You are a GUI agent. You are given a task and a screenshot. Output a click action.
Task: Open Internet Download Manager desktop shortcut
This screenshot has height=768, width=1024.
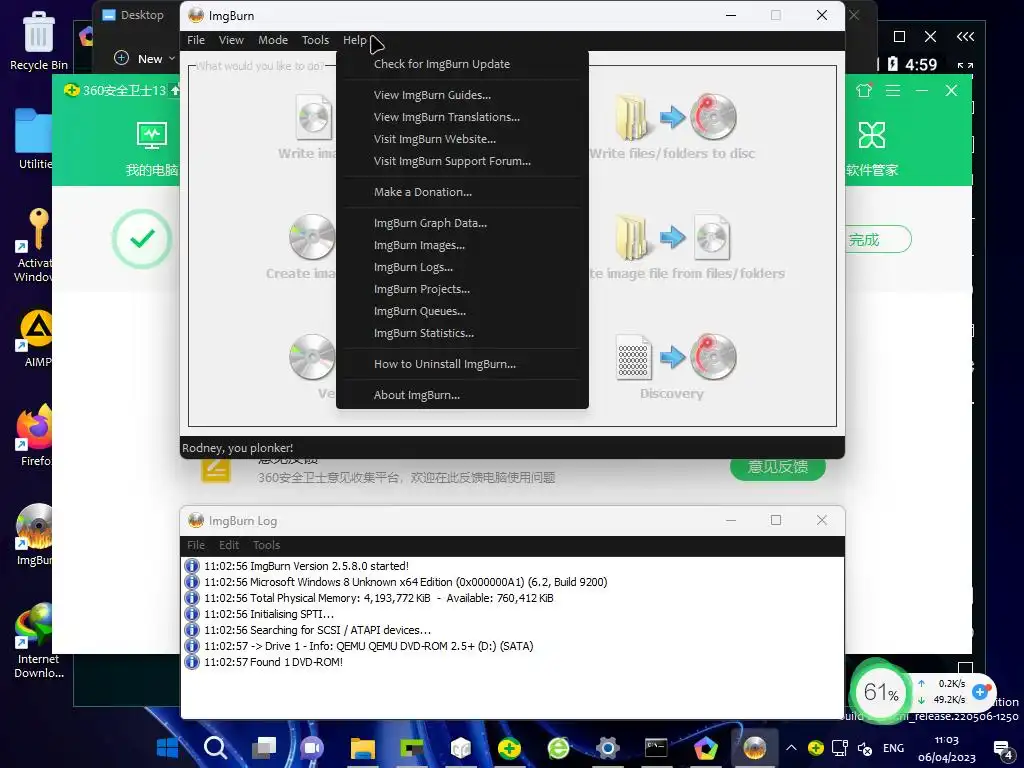coord(39,641)
